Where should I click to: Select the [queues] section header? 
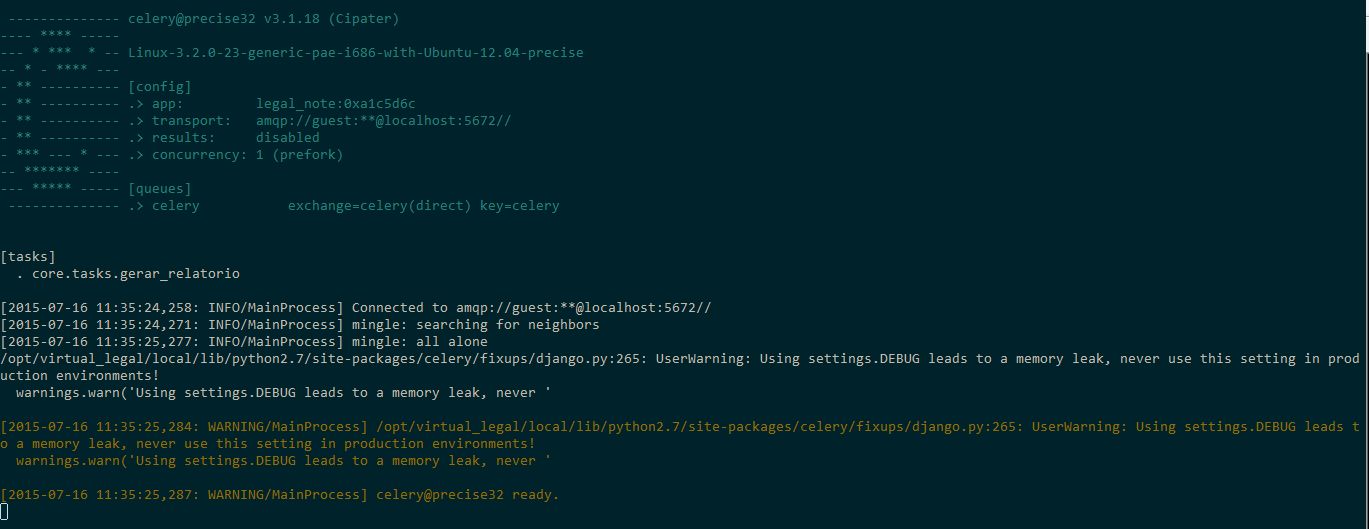pyautogui.click(x=159, y=189)
